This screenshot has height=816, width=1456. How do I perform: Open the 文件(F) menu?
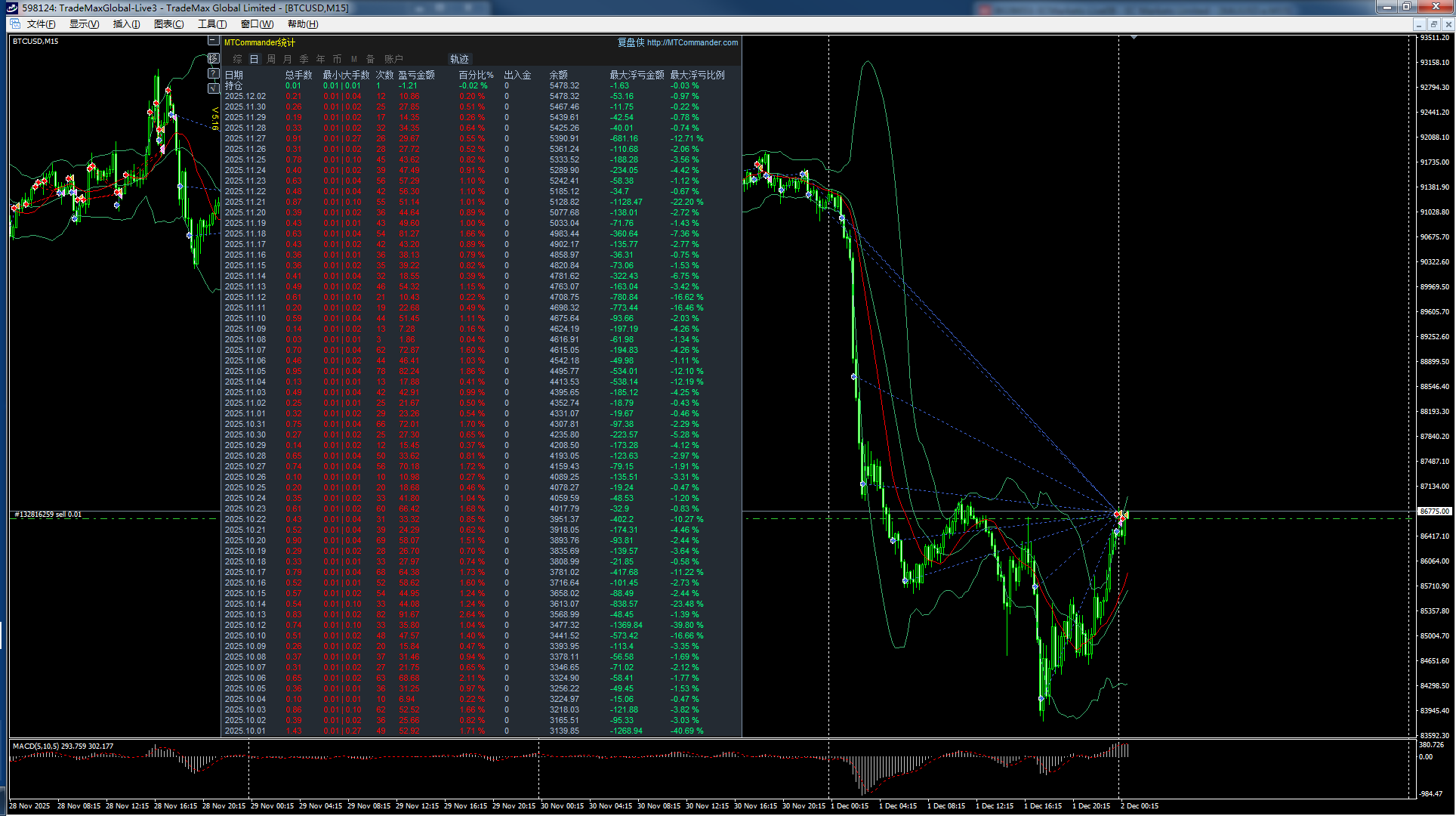[x=41, y=24]
